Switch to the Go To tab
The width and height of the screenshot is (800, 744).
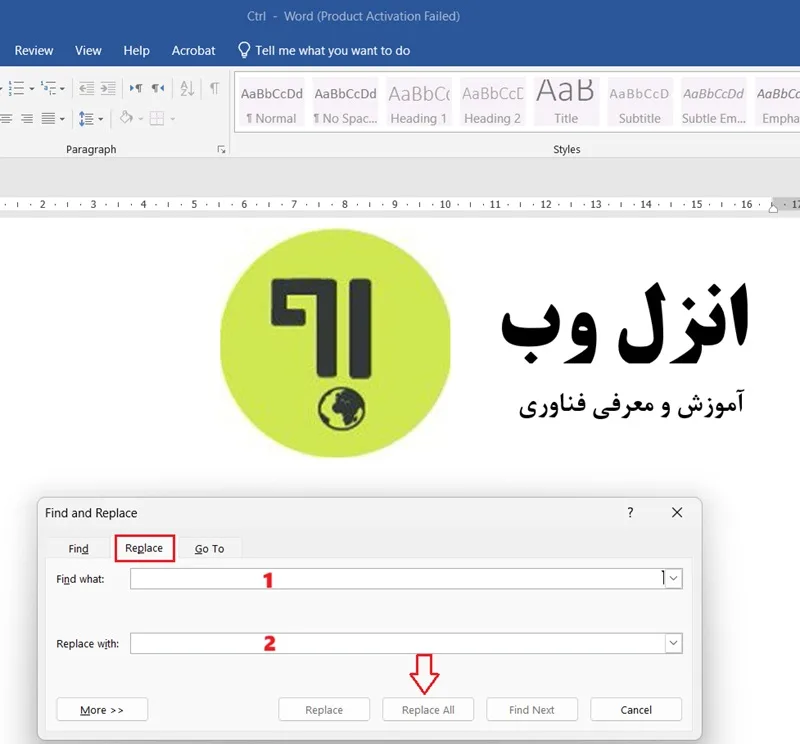point(209,549)
